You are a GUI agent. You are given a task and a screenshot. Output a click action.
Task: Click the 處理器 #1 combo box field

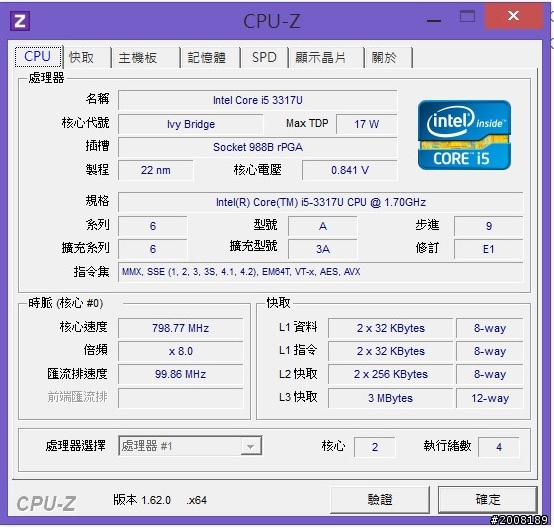[x=190, y=446]
